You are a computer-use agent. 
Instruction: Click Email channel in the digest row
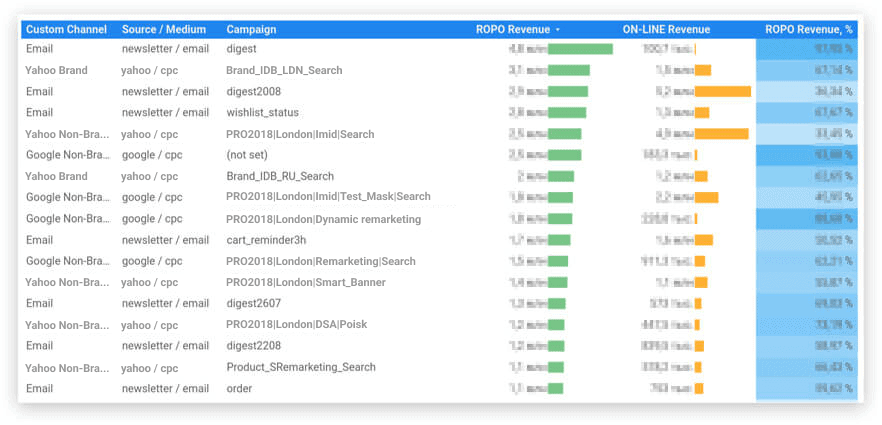click(39, 49)
